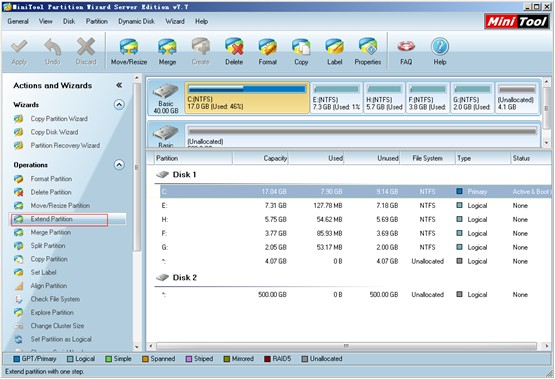Select the F:(NTFS) block in disk map
555x379 pixels.
click(x=428, y=98)
